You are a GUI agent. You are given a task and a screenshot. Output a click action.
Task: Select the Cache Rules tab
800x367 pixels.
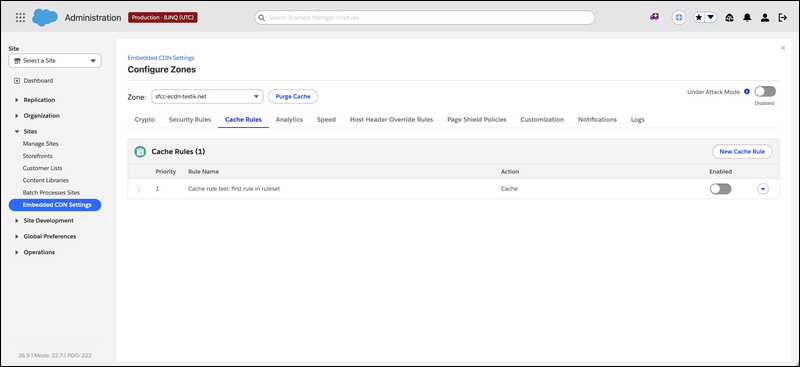[x=243, y=119]
